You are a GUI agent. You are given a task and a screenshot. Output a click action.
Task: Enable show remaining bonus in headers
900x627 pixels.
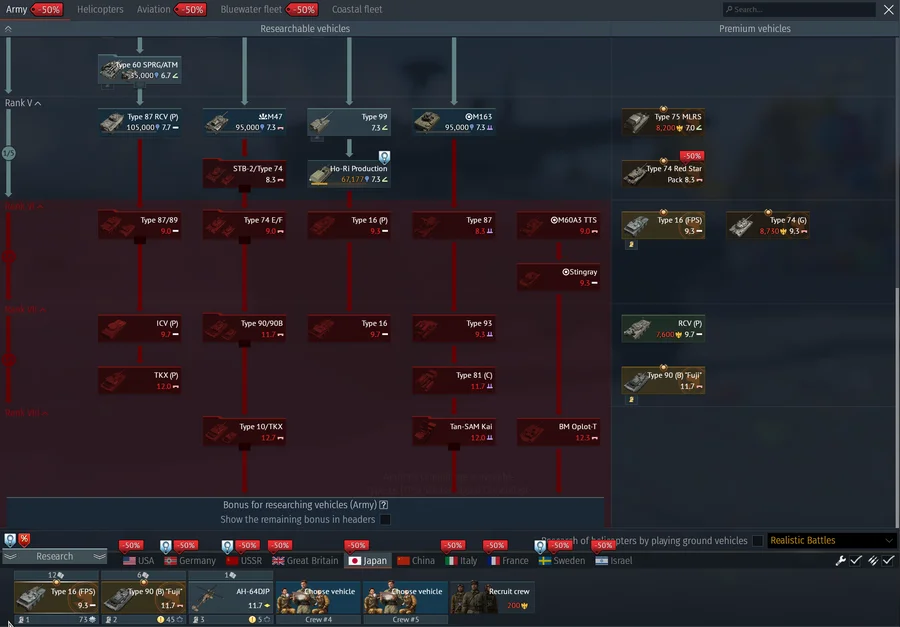pyautogui.click(x=385, y=520)
